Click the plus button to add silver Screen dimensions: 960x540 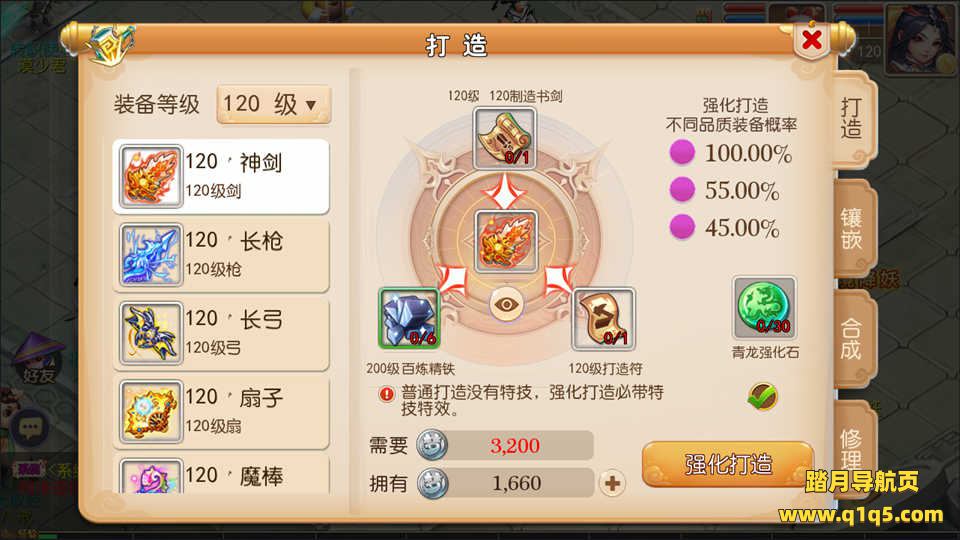pos(612,483)
